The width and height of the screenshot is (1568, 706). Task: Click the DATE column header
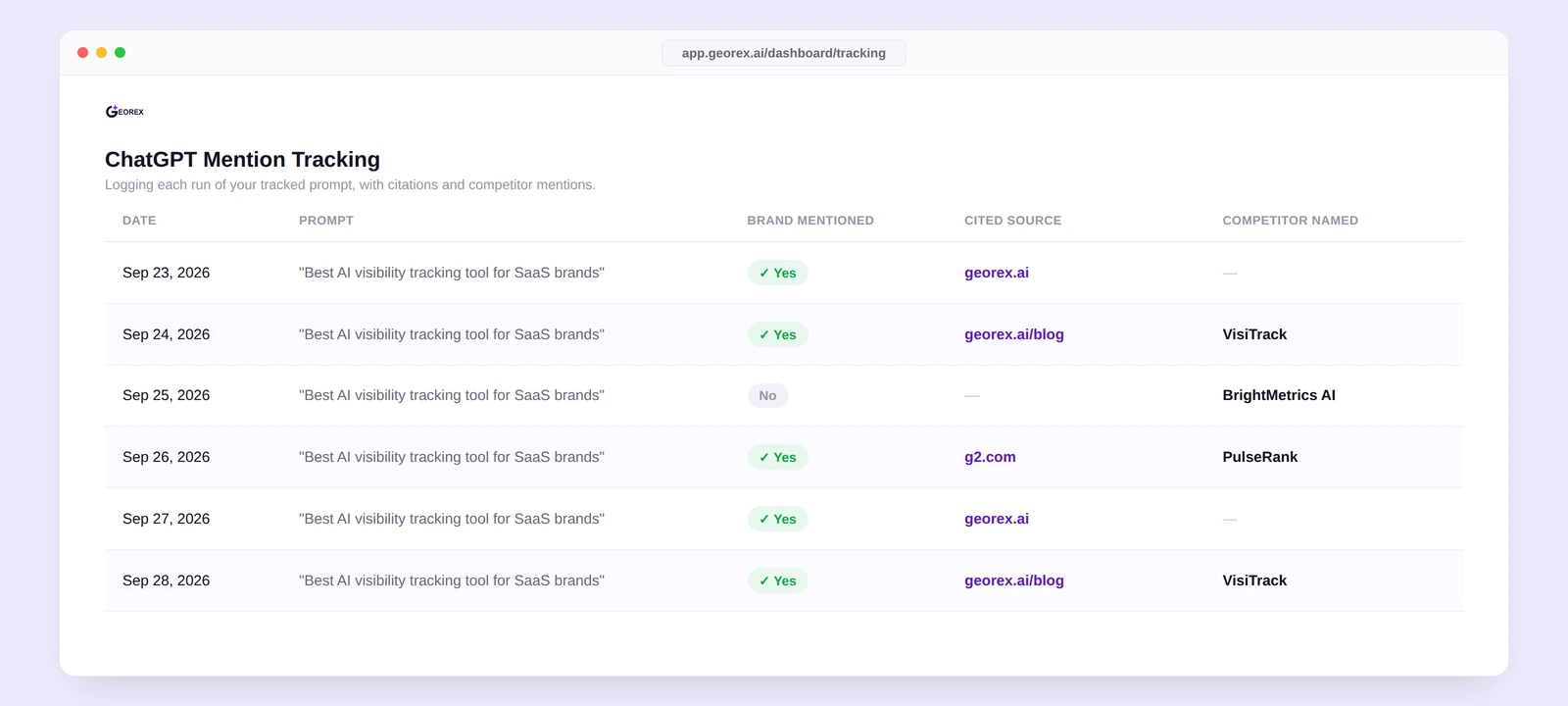tap(139, 221)
